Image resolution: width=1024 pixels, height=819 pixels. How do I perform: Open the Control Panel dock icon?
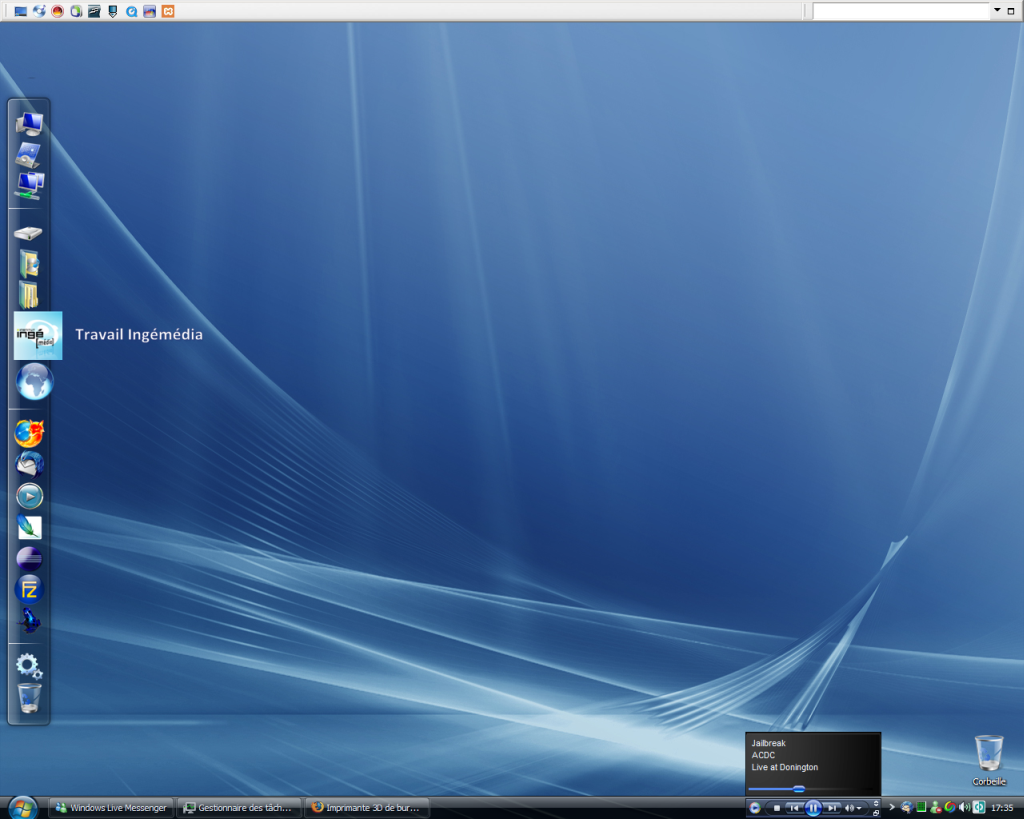pos(29,155)
